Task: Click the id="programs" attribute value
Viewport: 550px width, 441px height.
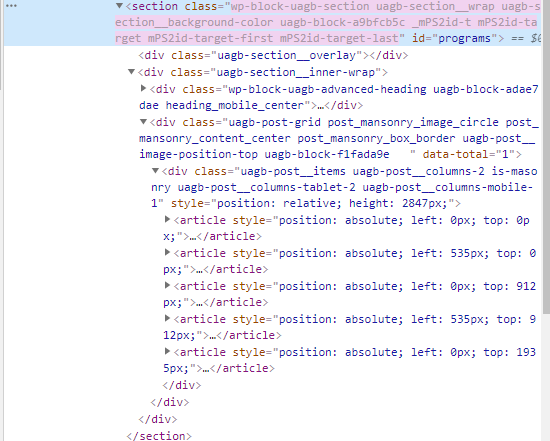Action: (464, 38)
